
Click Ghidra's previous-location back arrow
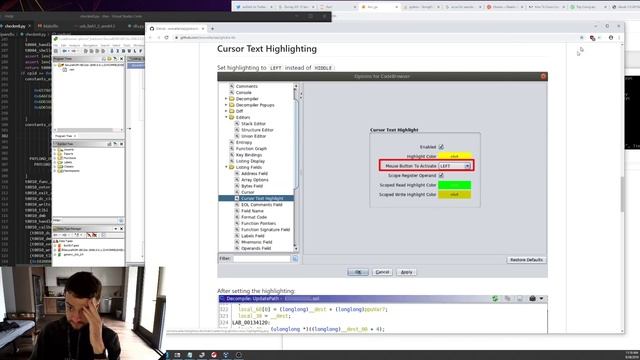(x=64, y=51)
